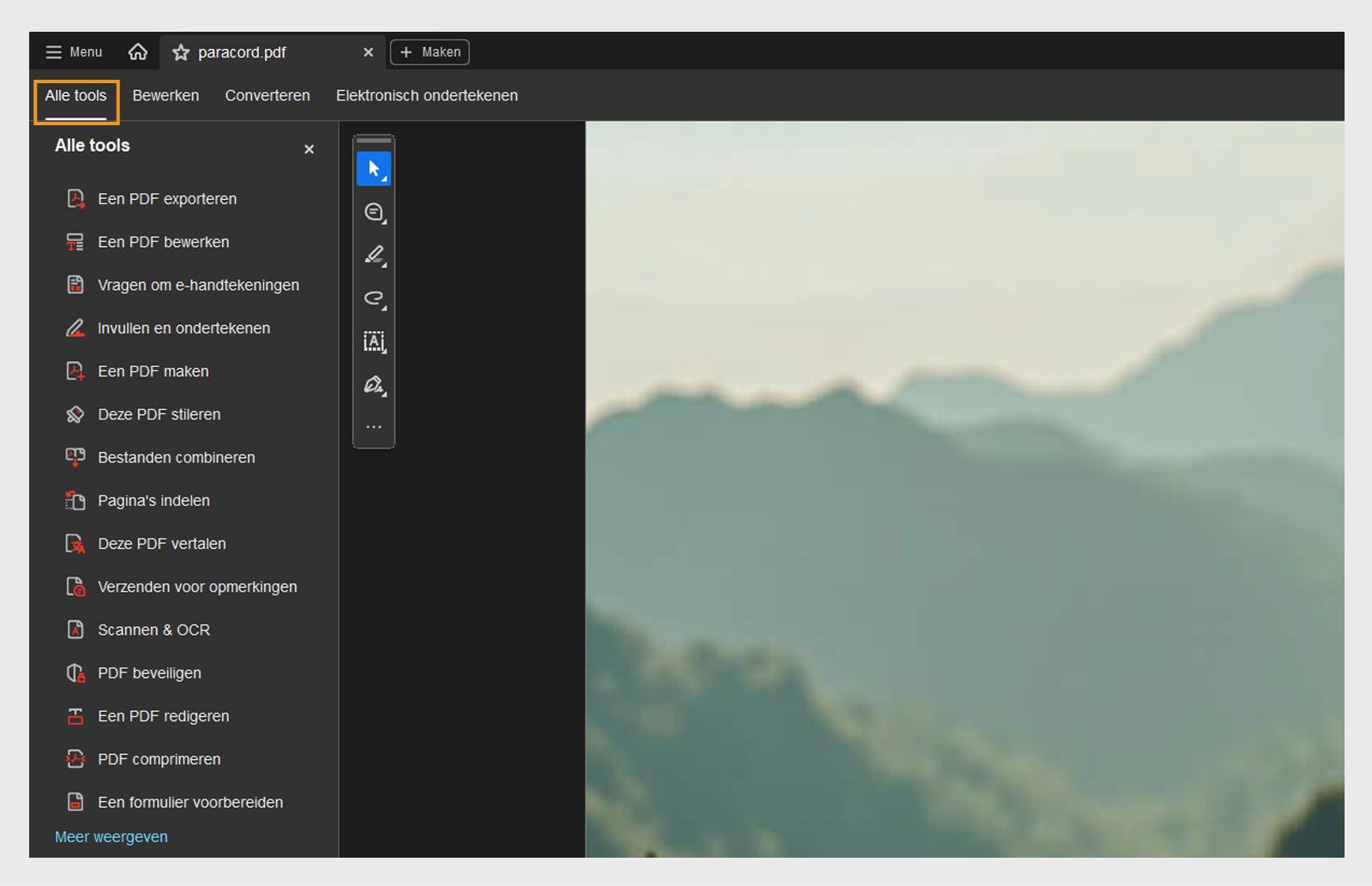This screenshot has width=1372, height=886.
Task: Switch to the Bewerken tab
Action: click(x=165, y=95)
